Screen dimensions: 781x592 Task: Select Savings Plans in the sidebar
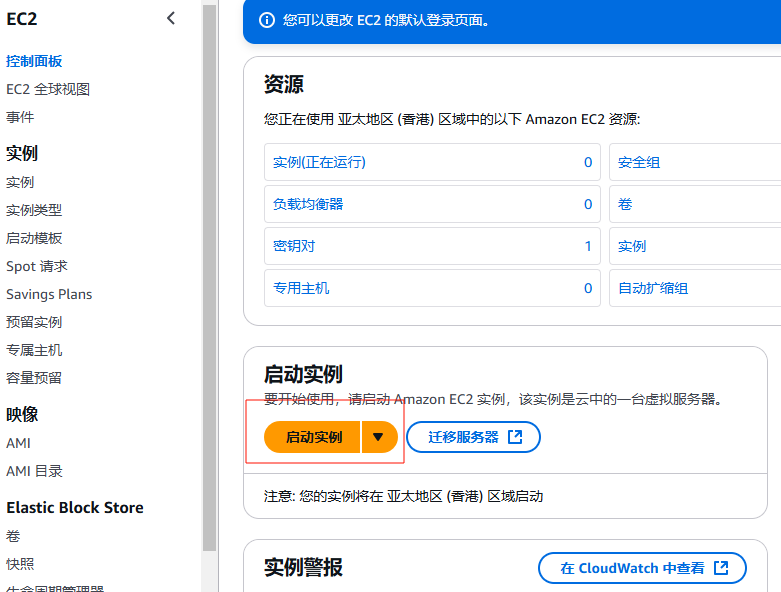[x=49, y=294]
